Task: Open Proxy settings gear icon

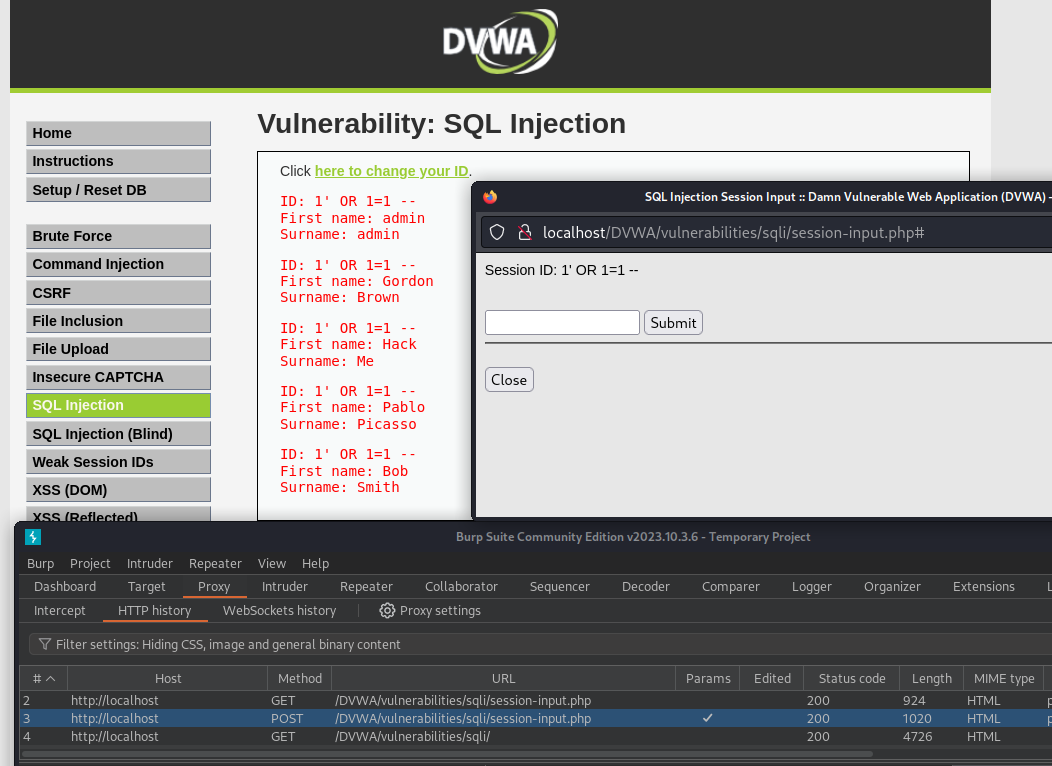Action: click(x=387, y=610)
